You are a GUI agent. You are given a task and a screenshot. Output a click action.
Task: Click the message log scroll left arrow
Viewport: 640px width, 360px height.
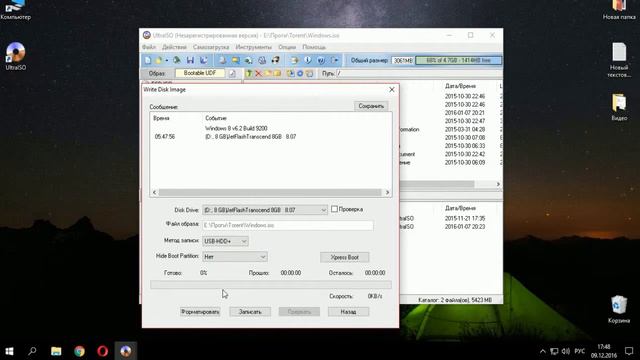click(x=154, y=192)
